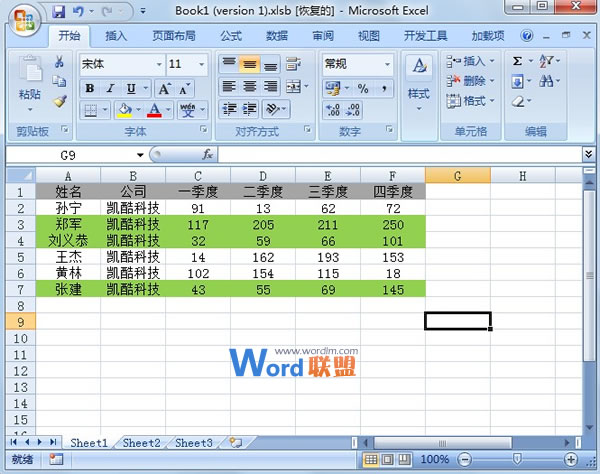Toggle bold formatting
The image size is (600, 474).
[90, 89]
